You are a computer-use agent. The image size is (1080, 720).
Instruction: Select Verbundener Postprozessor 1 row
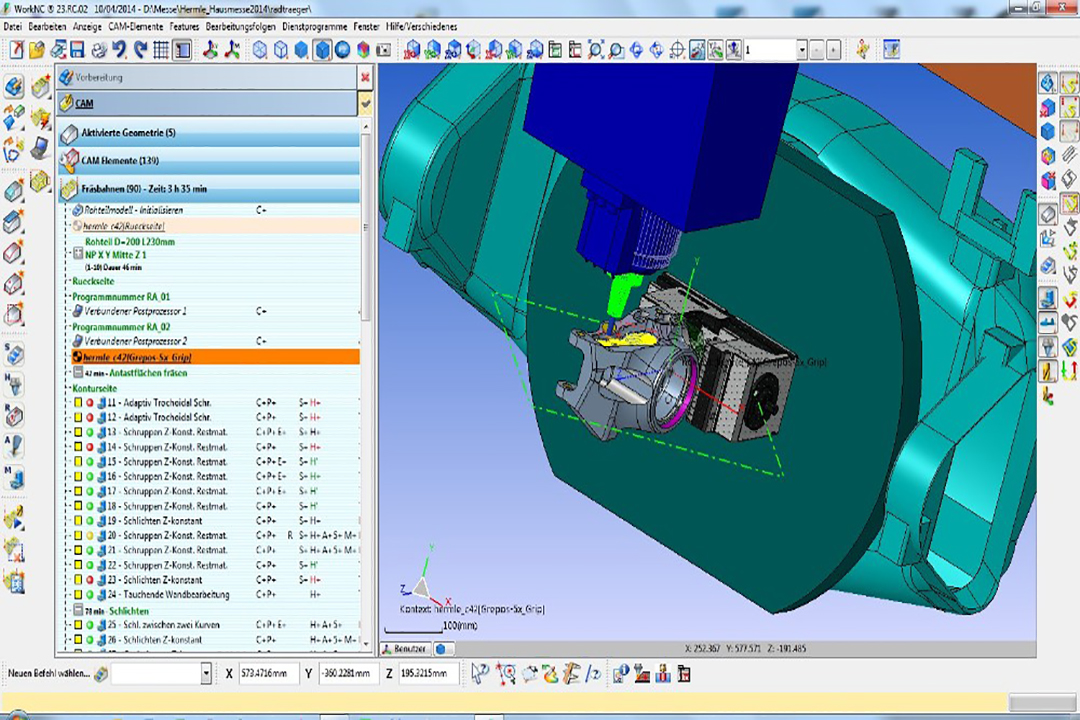215,311
